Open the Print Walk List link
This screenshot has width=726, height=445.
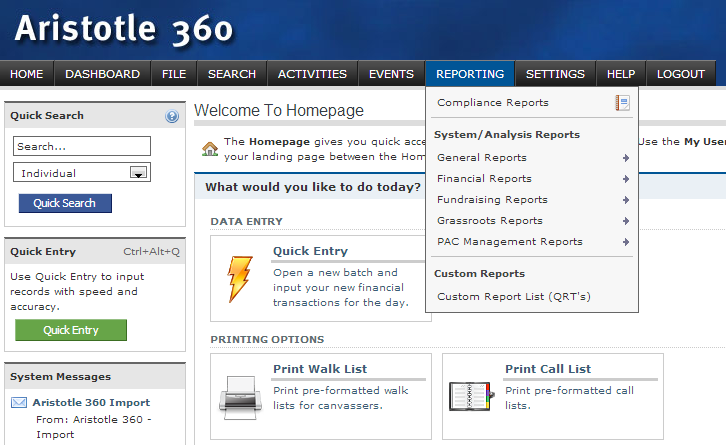point(320,369)
